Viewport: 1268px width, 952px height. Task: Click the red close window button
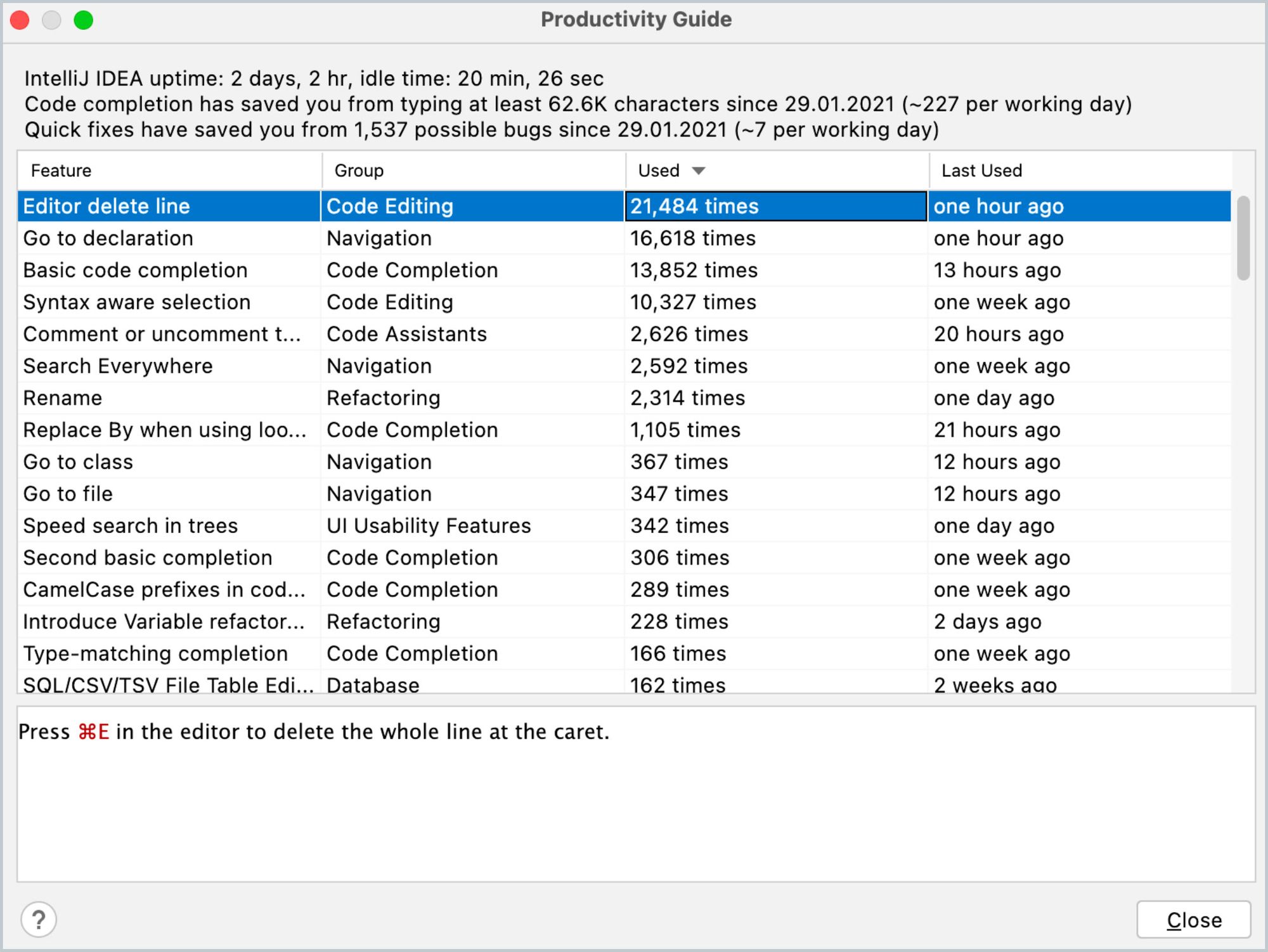pyautogui.click(x=20, y=20)
